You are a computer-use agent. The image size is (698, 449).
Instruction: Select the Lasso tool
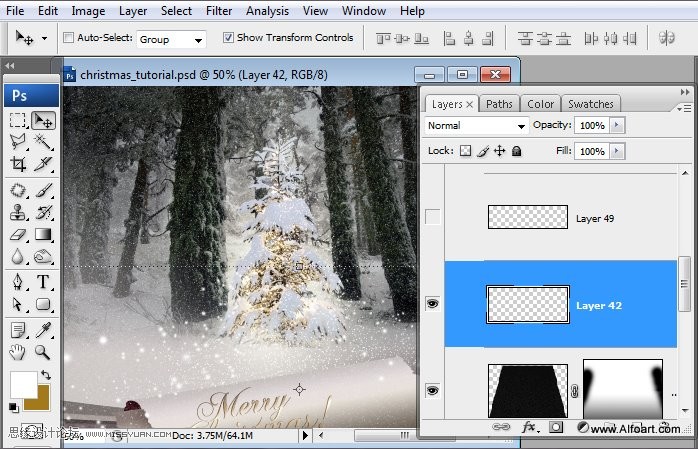point(18,142)
